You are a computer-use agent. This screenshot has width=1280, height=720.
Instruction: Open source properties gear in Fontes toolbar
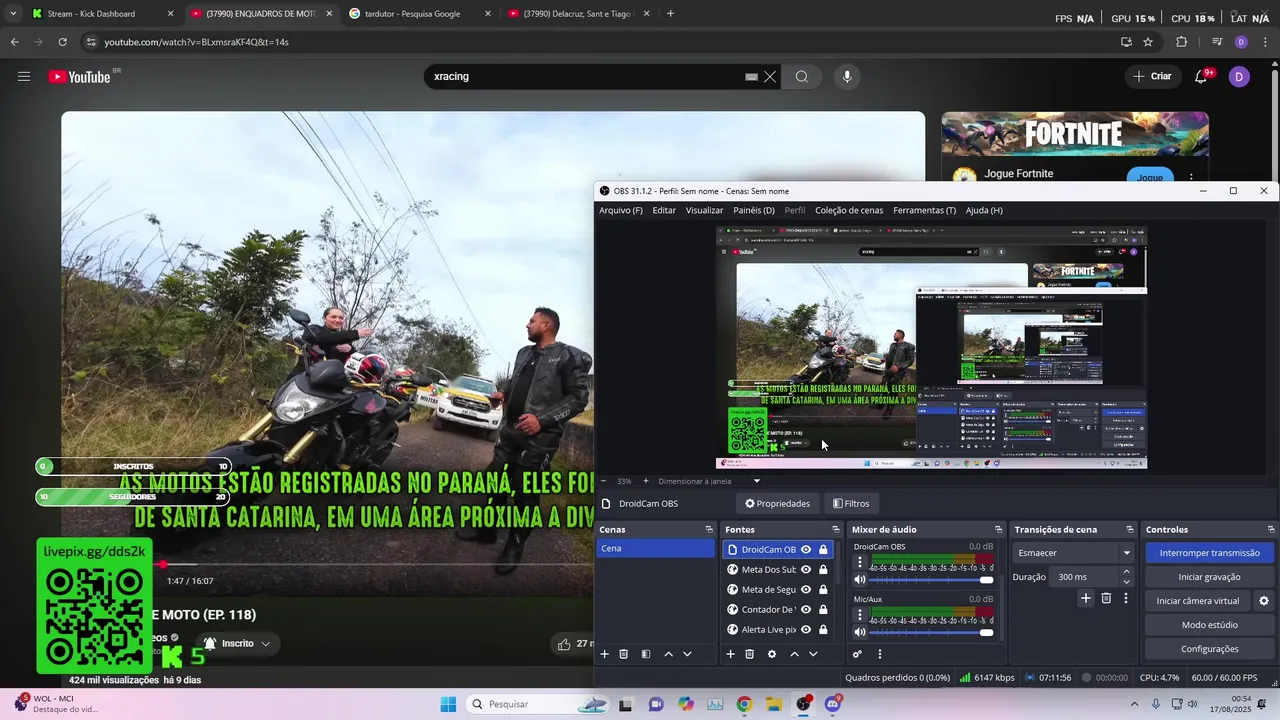[x=772, y=654]
